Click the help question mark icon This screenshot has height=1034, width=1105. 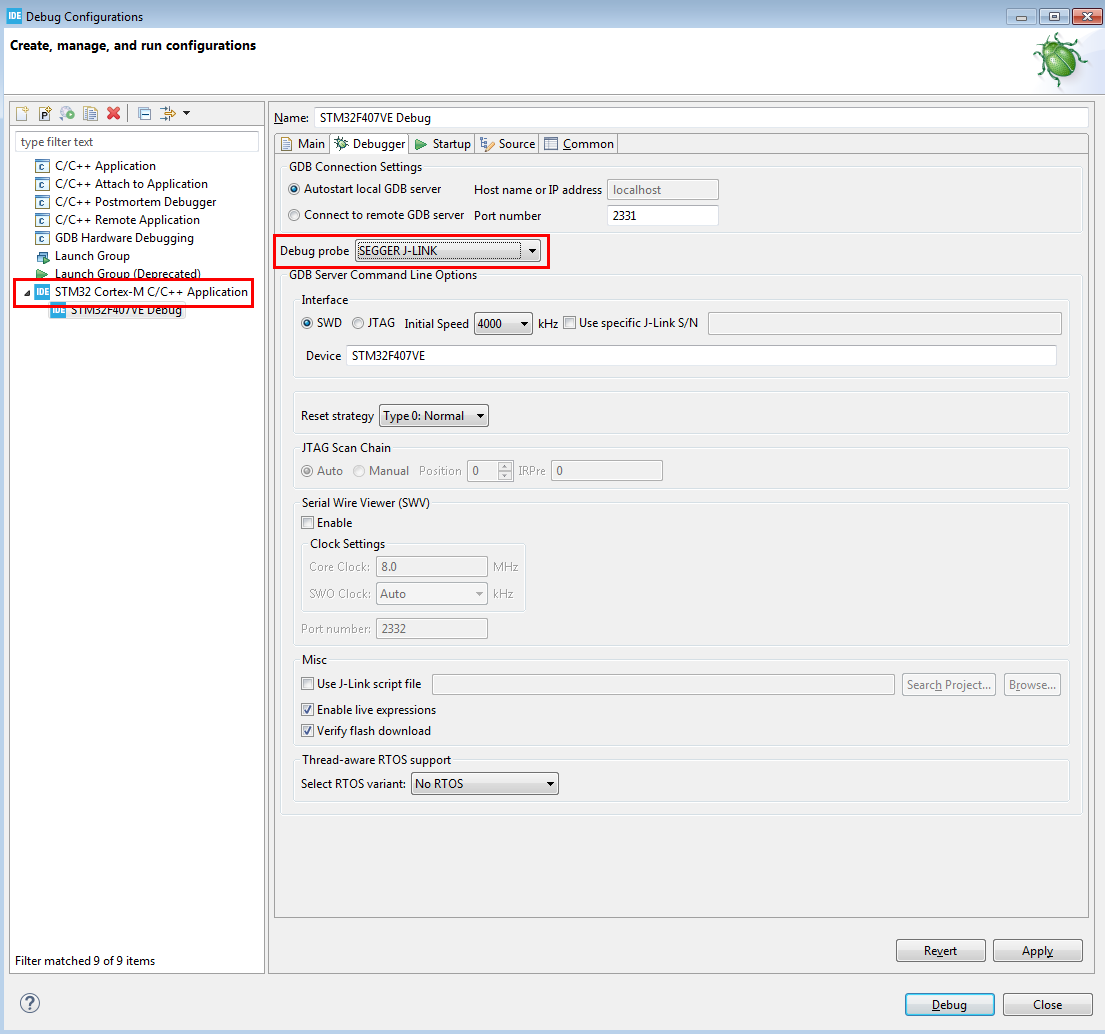(x=30, y=1003)
